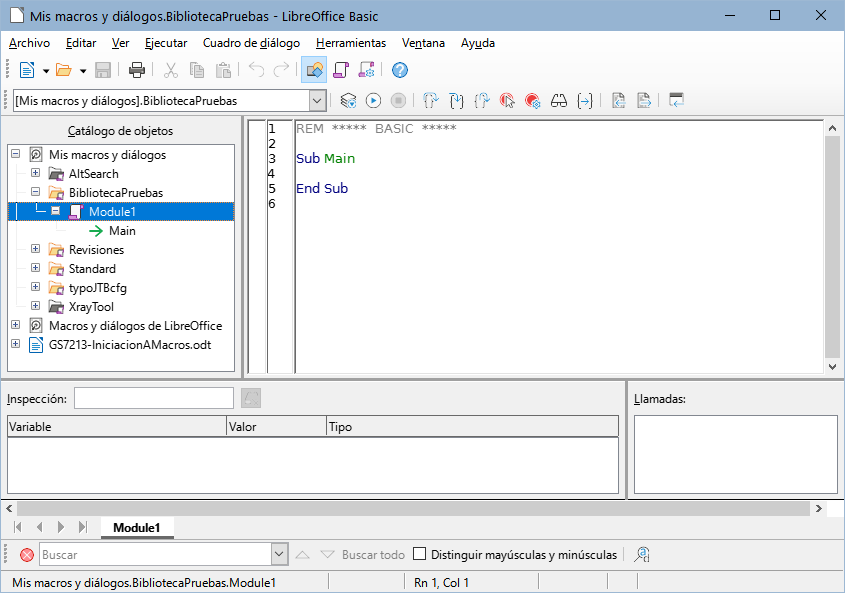
Task: Expand the AltSearch library
Action: 36,173
